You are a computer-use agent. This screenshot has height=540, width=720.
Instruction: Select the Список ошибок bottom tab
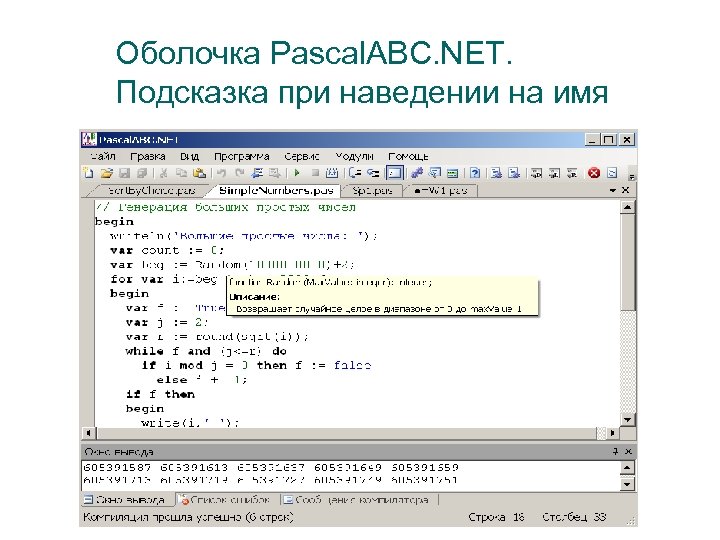[x=224, y=500]
